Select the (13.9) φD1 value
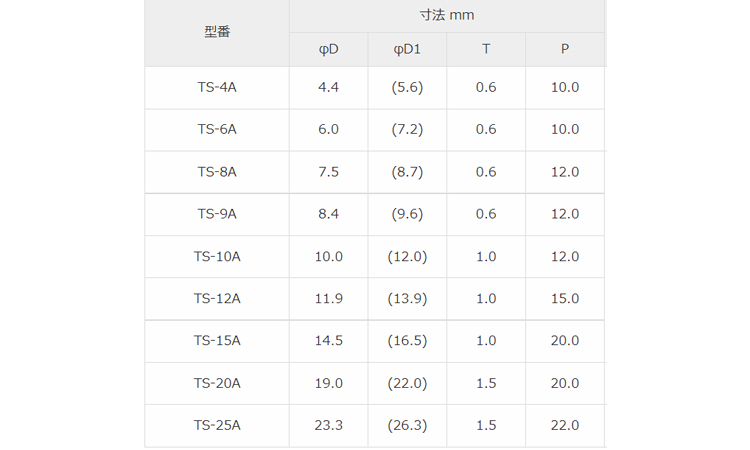Screen dimensions: 750x450 pos(407,298)
